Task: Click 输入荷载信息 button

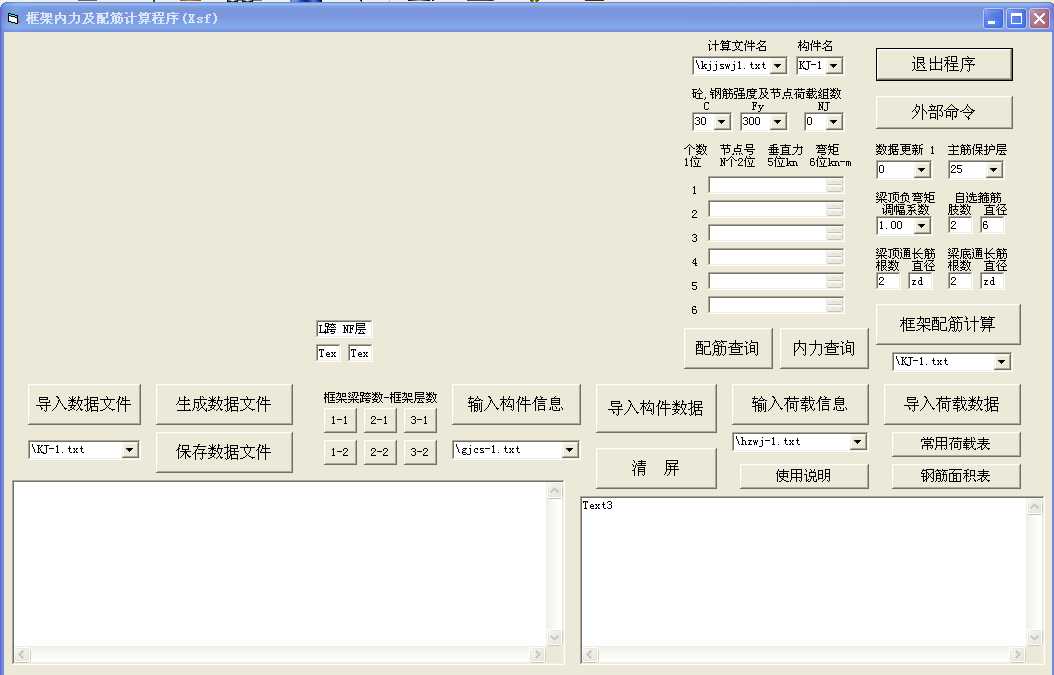Action: click(800, 404)
